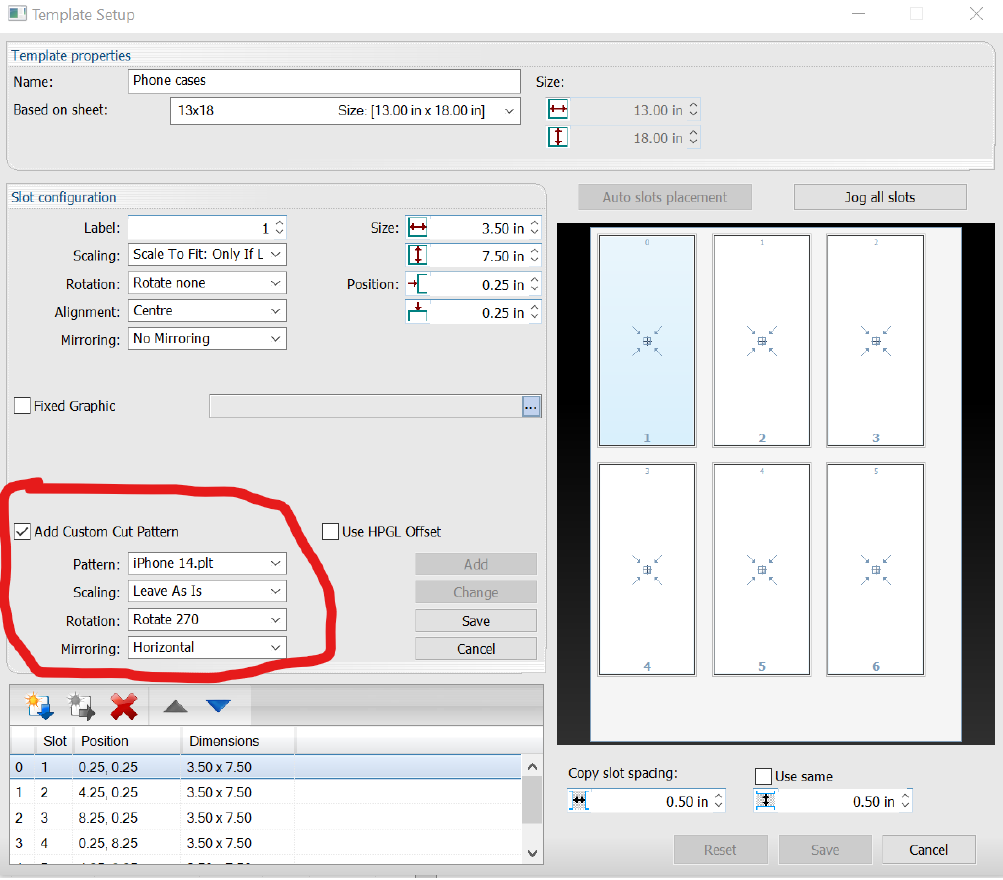Screen dimensions: 1003x880
Task: Click the horizontal position icon
Action: coord(418,283)
